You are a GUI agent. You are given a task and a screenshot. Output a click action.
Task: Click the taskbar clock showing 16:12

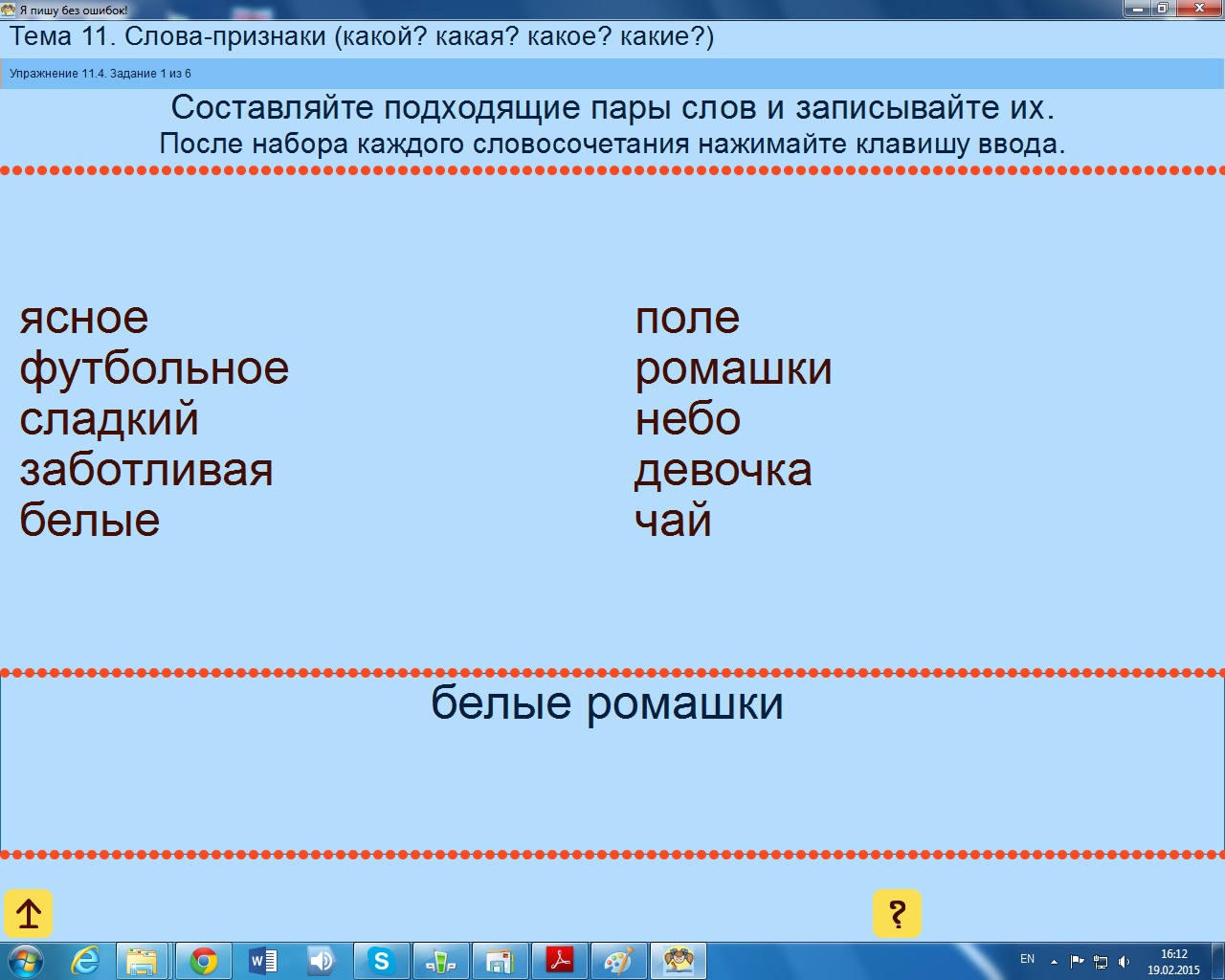pyautogui.click(x=1173, y=961)
